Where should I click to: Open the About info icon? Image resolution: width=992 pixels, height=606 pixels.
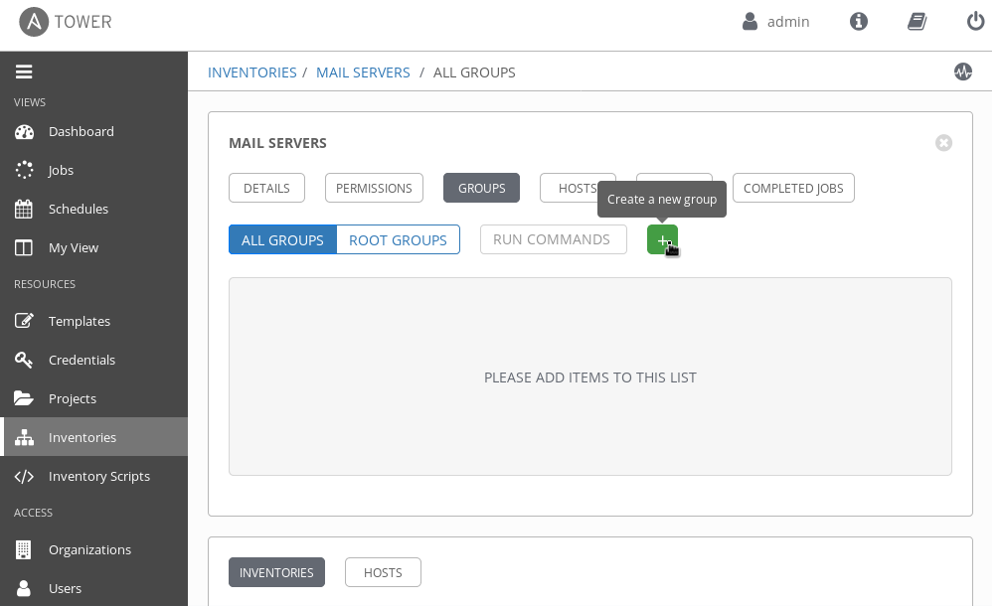(859, 22)
